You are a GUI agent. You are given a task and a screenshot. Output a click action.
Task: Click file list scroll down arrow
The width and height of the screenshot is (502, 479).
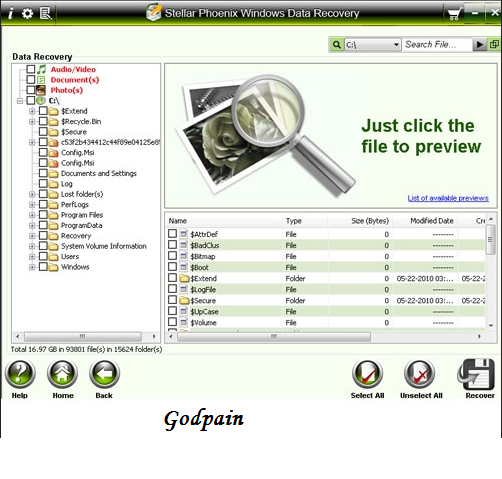[491, 325]
